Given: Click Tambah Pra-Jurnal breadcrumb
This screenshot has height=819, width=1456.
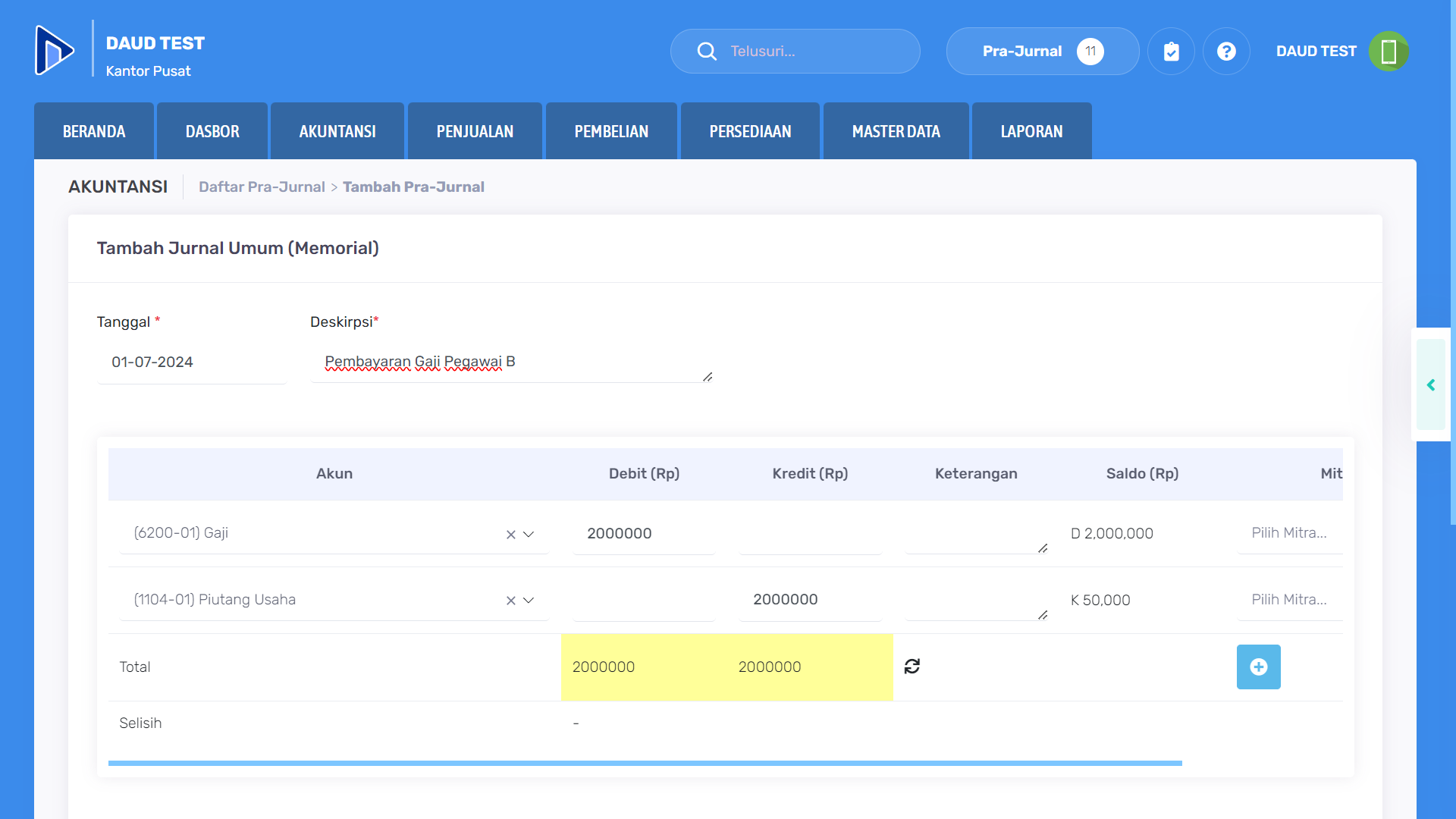Looking at the screenshot, I should coord(413,187).
